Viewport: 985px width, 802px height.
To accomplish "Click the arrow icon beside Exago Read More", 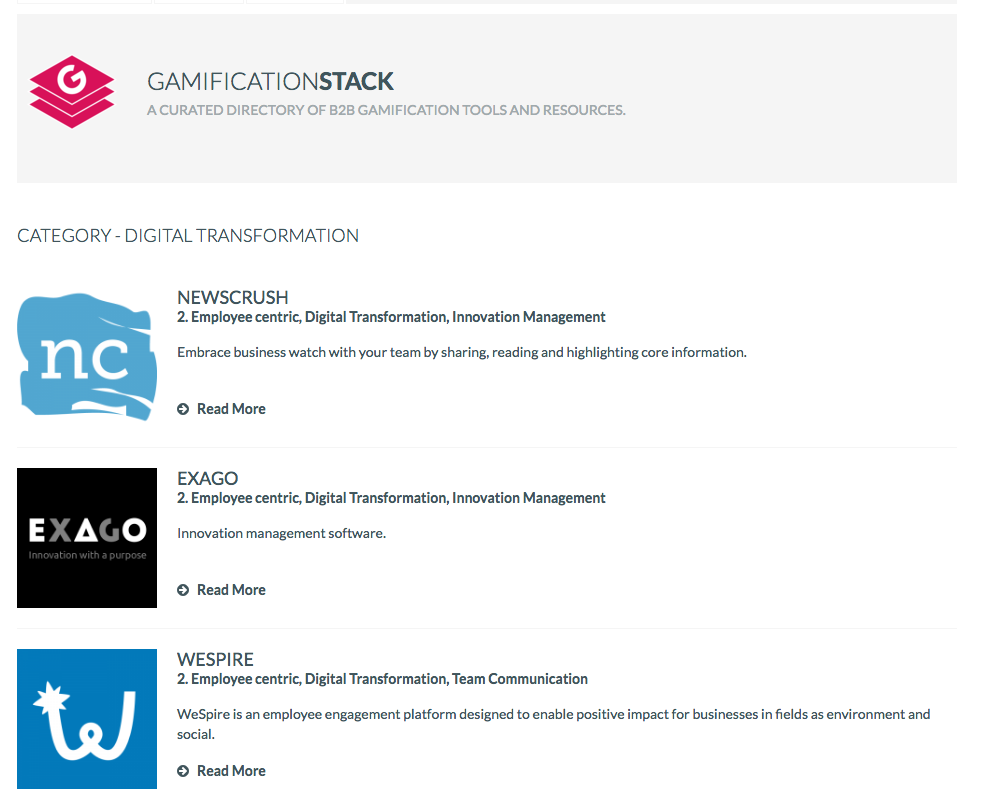I will (183, 589).
